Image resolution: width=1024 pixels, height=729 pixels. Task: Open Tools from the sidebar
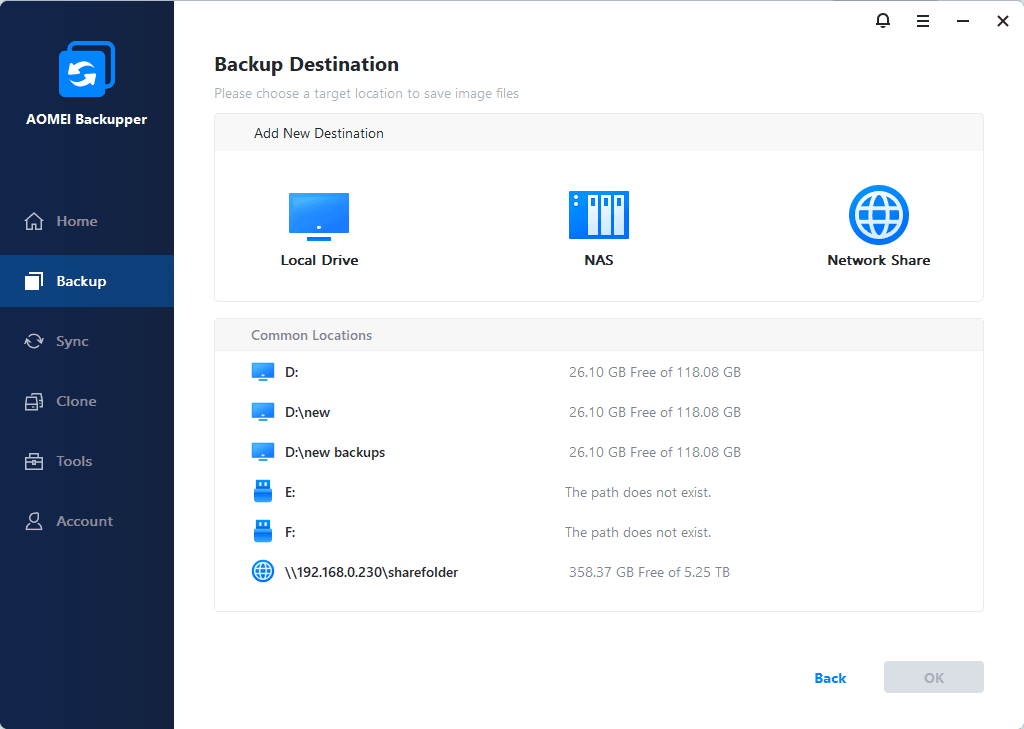pos(74,461)
